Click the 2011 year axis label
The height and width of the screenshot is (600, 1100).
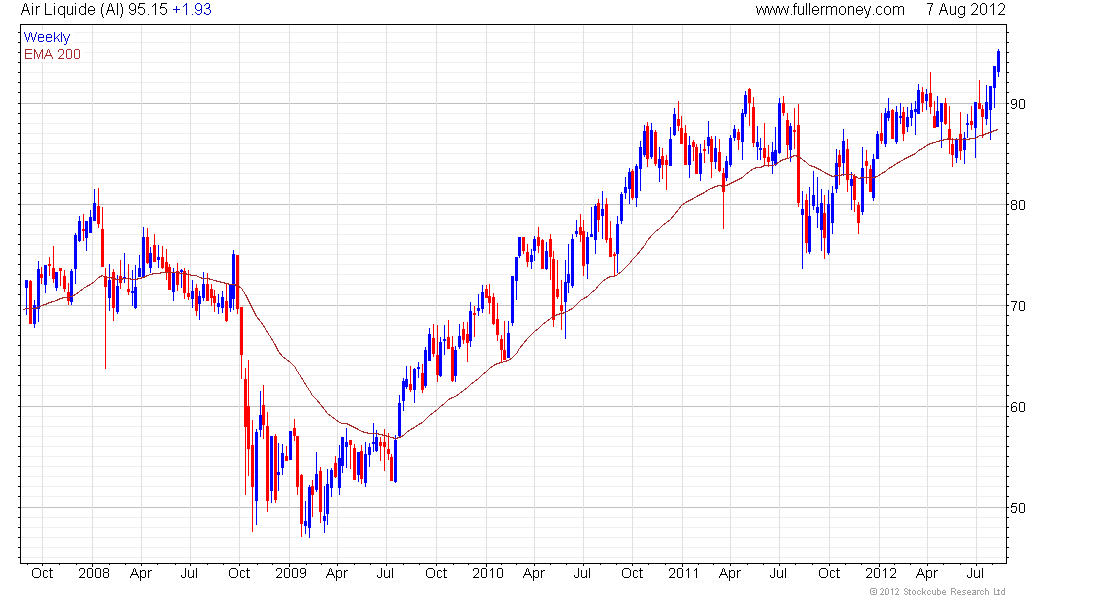[x=683, y=573]
